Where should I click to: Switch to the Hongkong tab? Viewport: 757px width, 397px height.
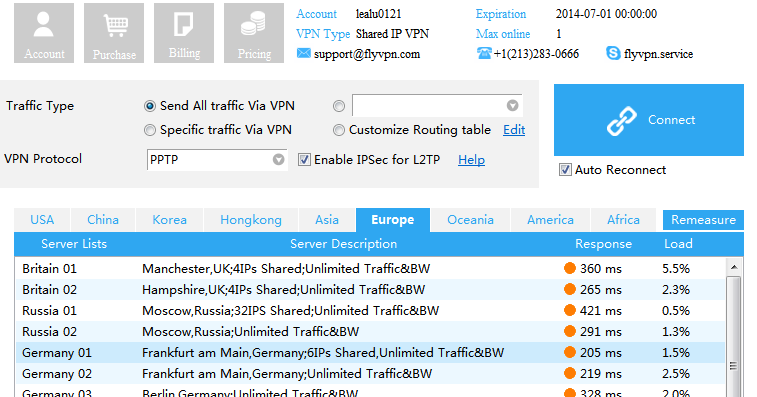coord(251,220)
